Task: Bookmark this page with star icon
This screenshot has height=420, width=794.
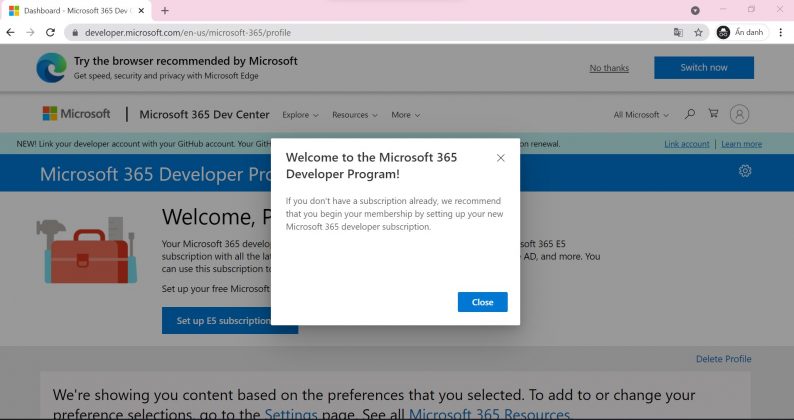Action: click(698, 32)
